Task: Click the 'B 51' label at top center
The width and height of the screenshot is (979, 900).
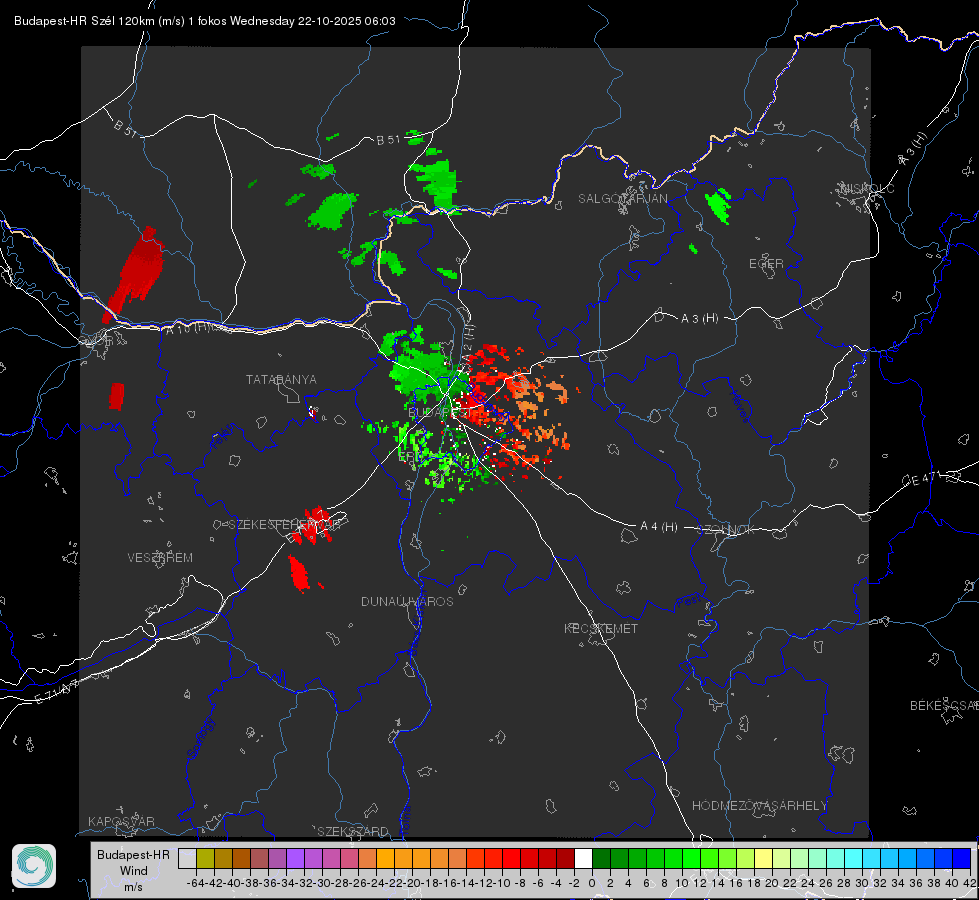Action: (388, 140)
